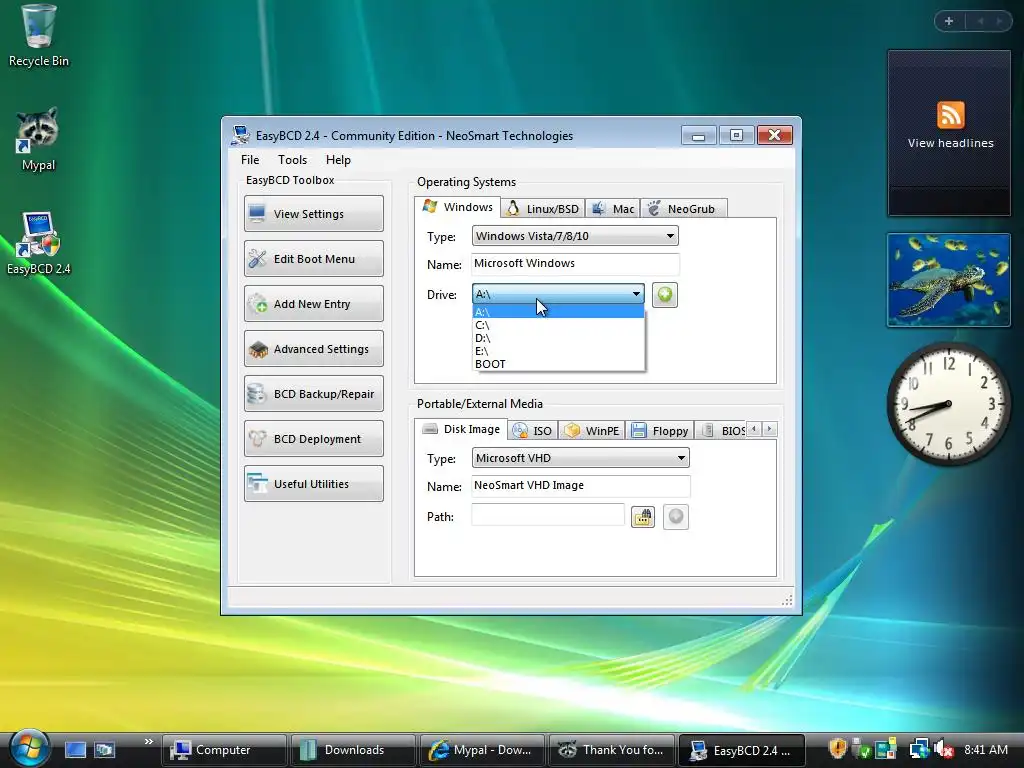
Task: Click the greyed add portable media icon
Action: pyautogui.click(x=675, y=517)
